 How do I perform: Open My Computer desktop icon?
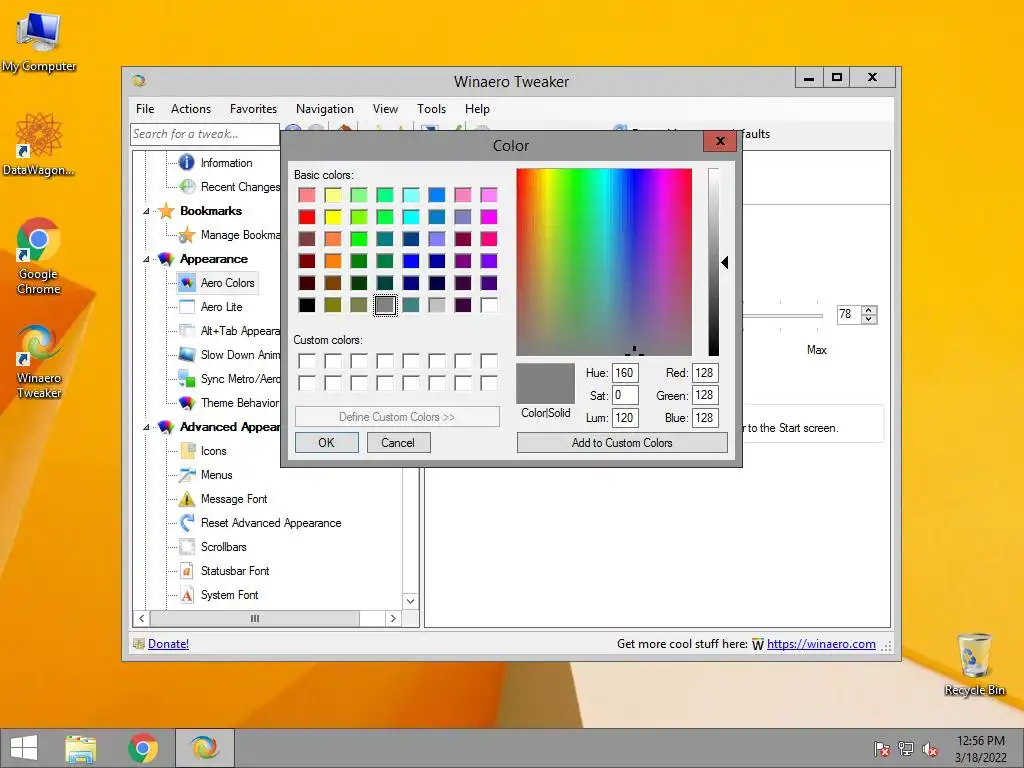pyautogui.click(x=39, y=42)
